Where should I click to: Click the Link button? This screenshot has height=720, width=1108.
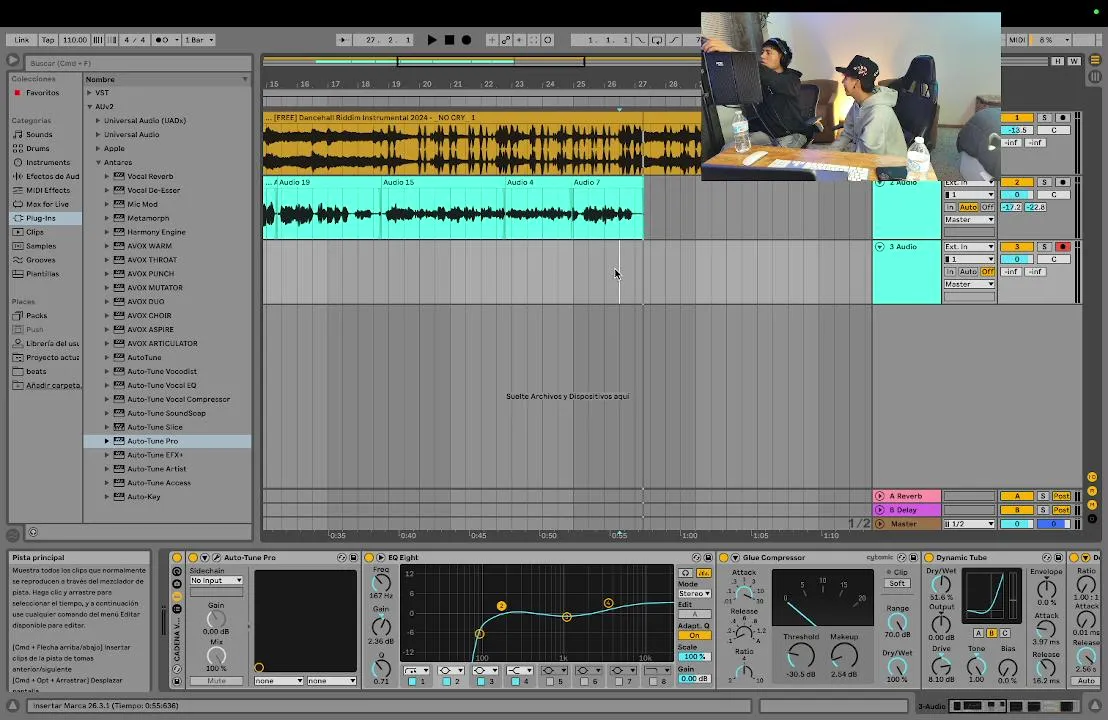(22, 40)
